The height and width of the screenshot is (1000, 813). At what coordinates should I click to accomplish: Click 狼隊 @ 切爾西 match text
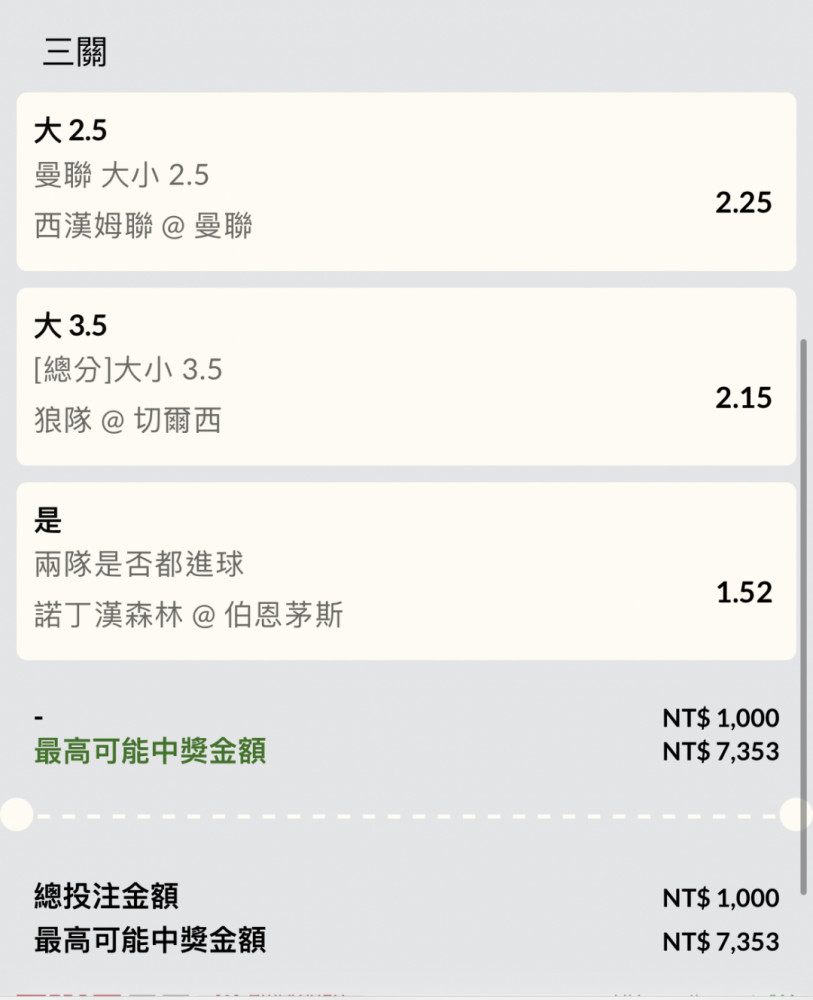(x=128, y=421)
